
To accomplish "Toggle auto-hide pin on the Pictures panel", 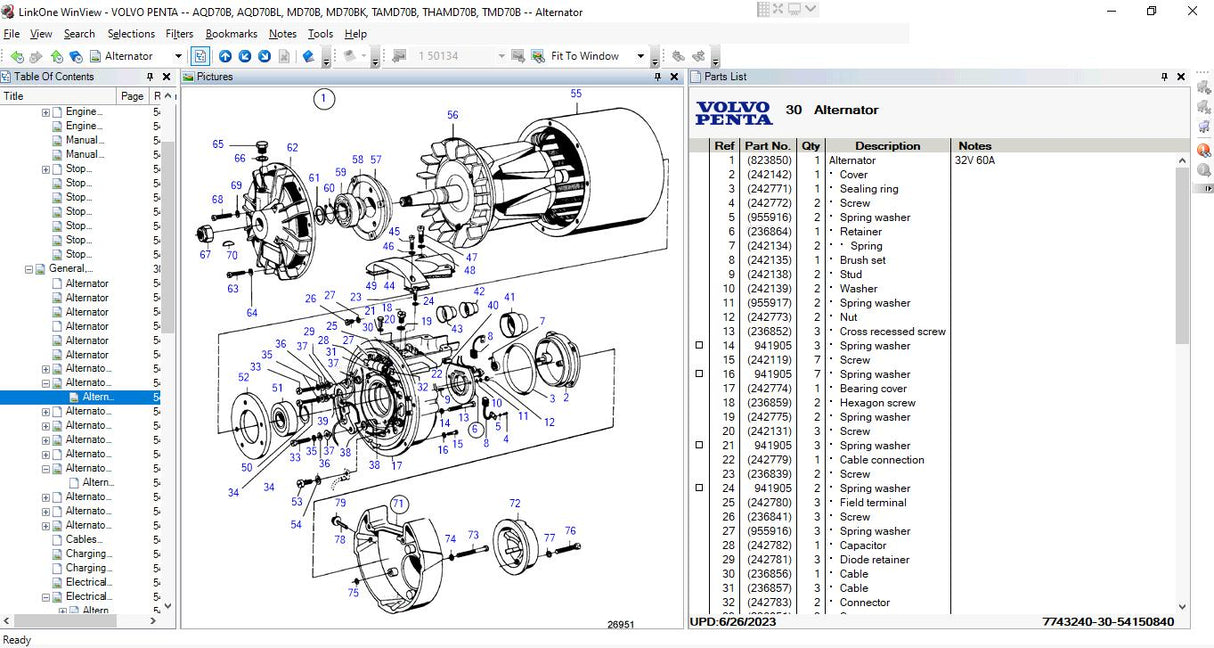I will [656, 76].
